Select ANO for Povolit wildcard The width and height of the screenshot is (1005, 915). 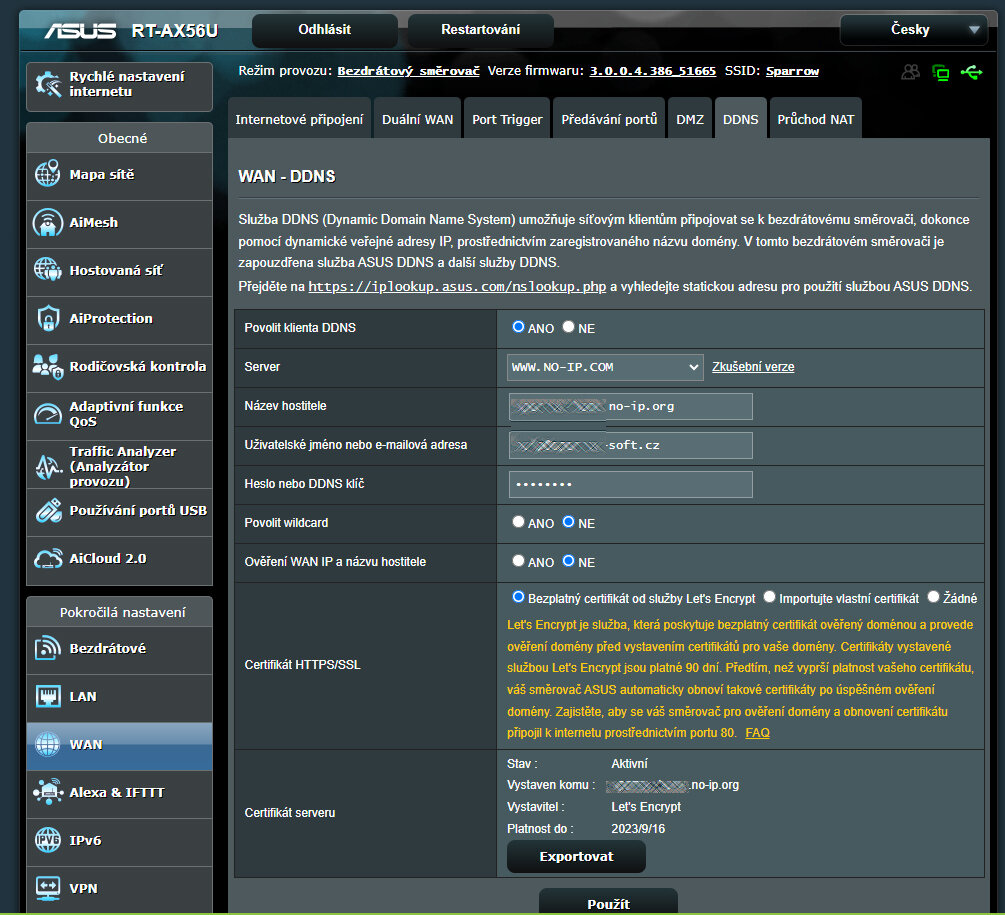pyautogui.click(x=518, y=522)
